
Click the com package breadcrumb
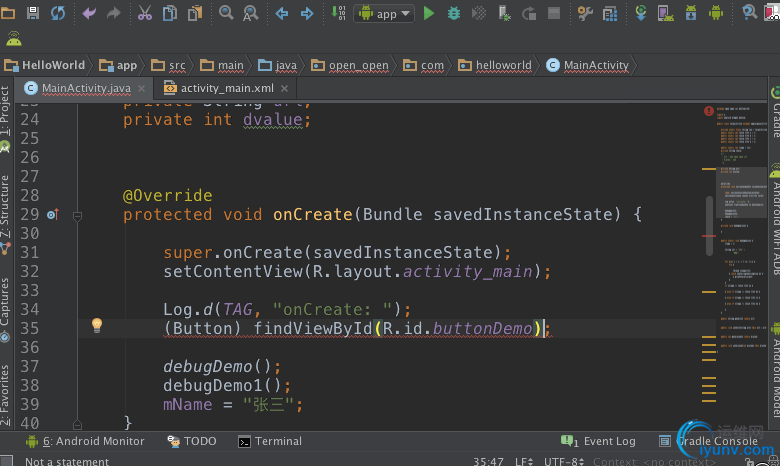[423, 65]
